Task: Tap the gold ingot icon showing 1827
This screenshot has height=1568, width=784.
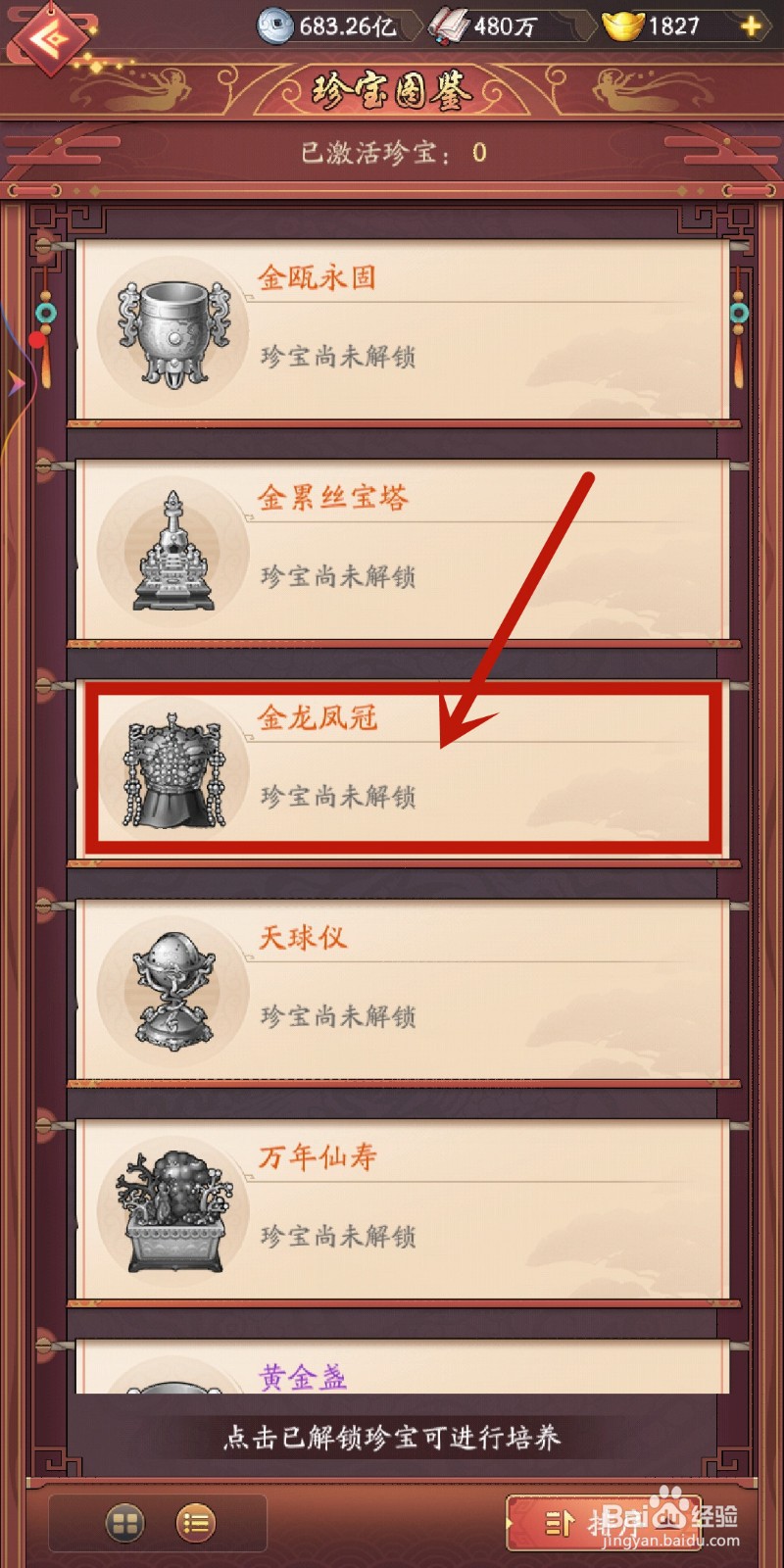Action: tap(622, 26)
